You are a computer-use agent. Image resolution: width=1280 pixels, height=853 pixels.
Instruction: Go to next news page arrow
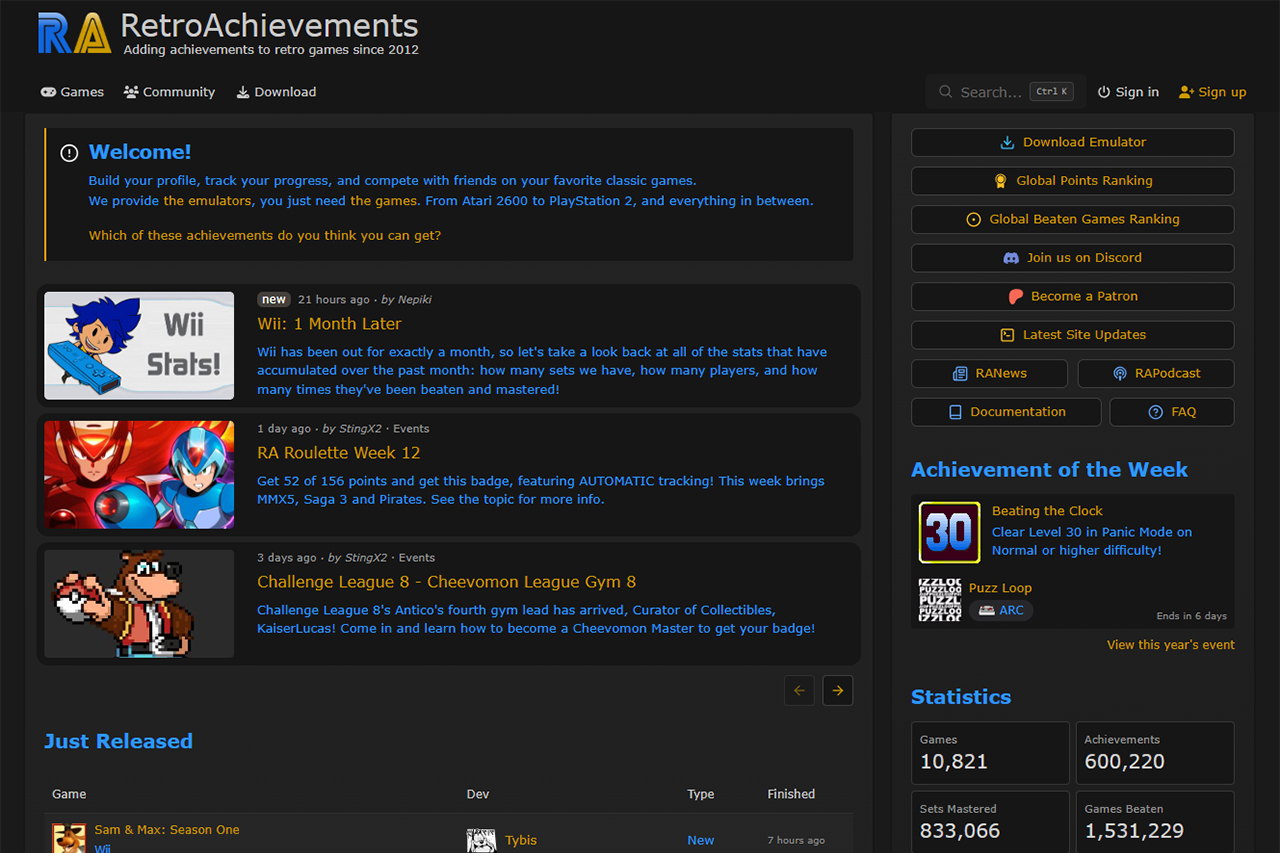(838, 690)
